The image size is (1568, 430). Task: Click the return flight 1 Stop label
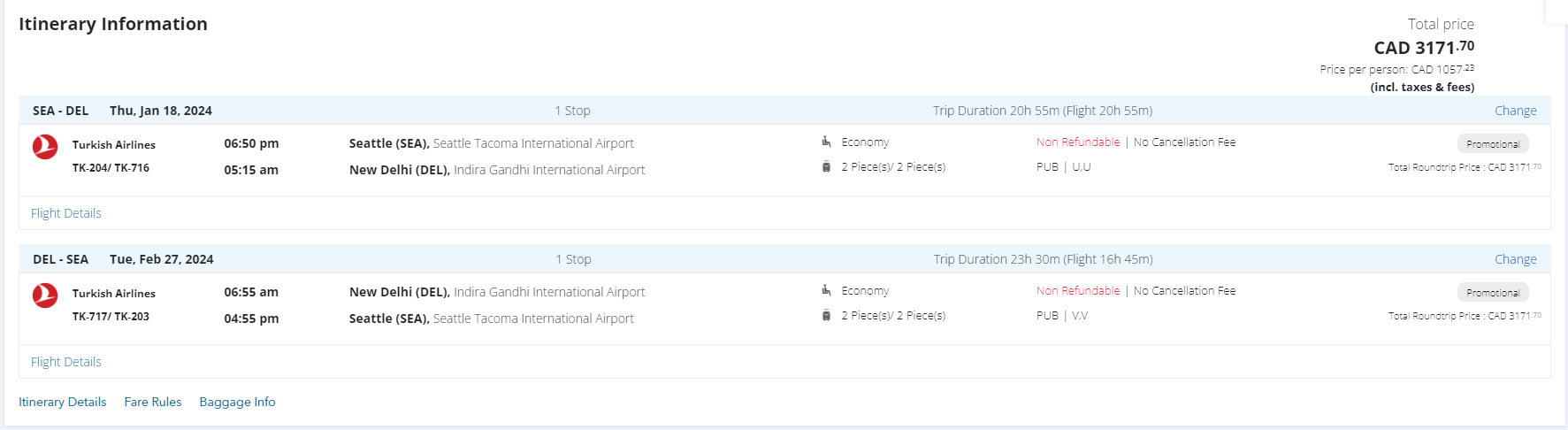[x=573, y=259]
